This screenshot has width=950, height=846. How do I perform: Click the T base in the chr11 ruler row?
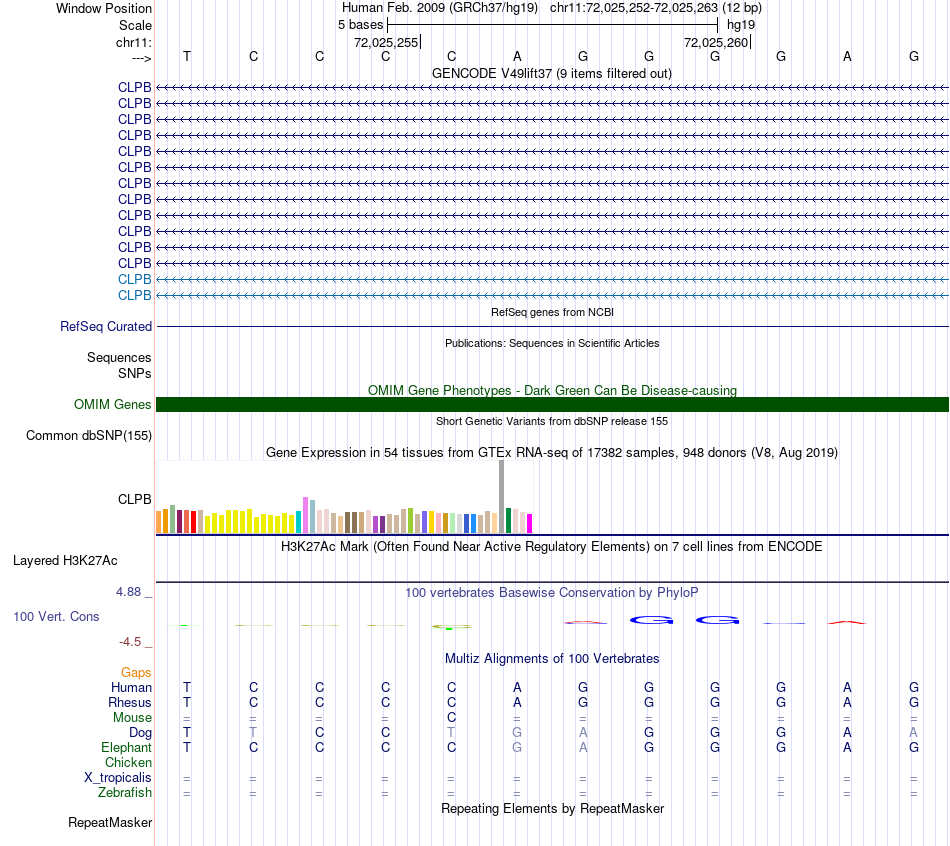pos(187,56)
